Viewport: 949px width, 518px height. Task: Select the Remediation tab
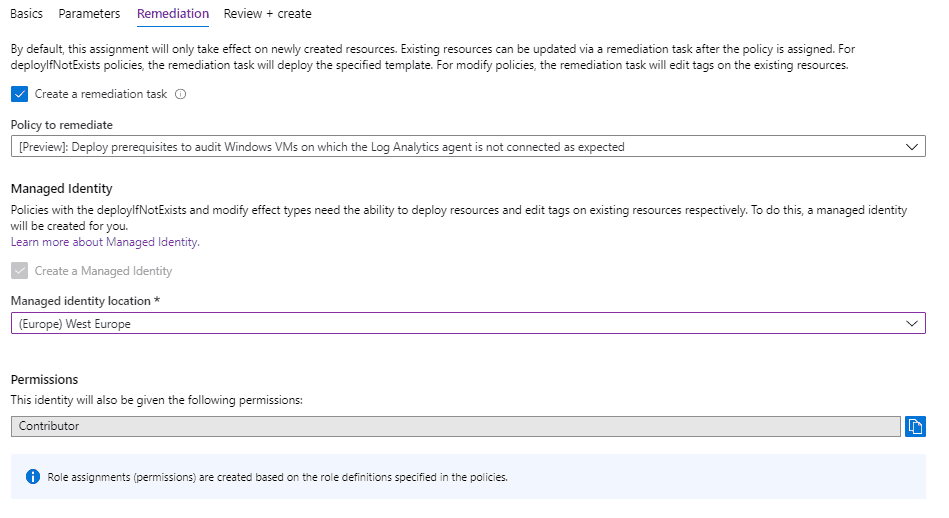(x=173, y=13)
